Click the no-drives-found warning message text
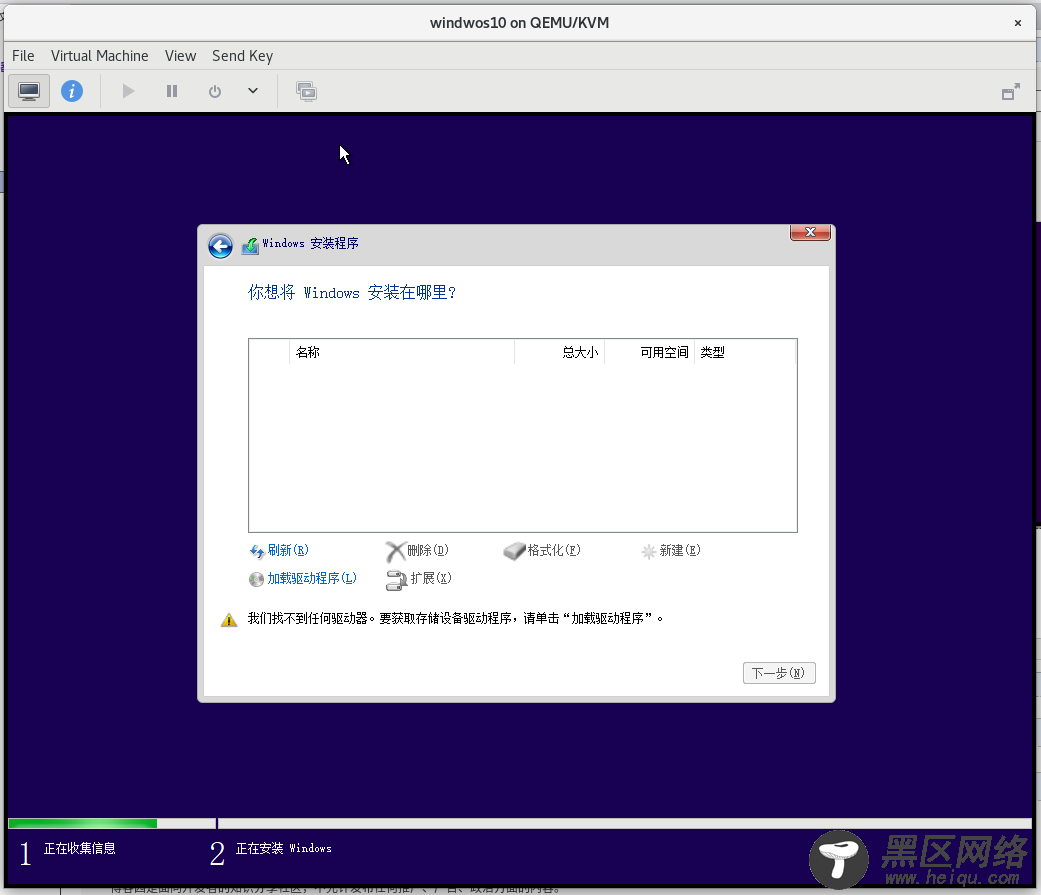The height and width of the screenshot is (895, 1041). tap(455, 619)
